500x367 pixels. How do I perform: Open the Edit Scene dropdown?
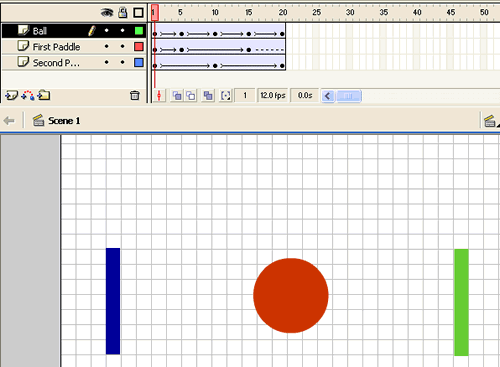click(x=490, y=121)
